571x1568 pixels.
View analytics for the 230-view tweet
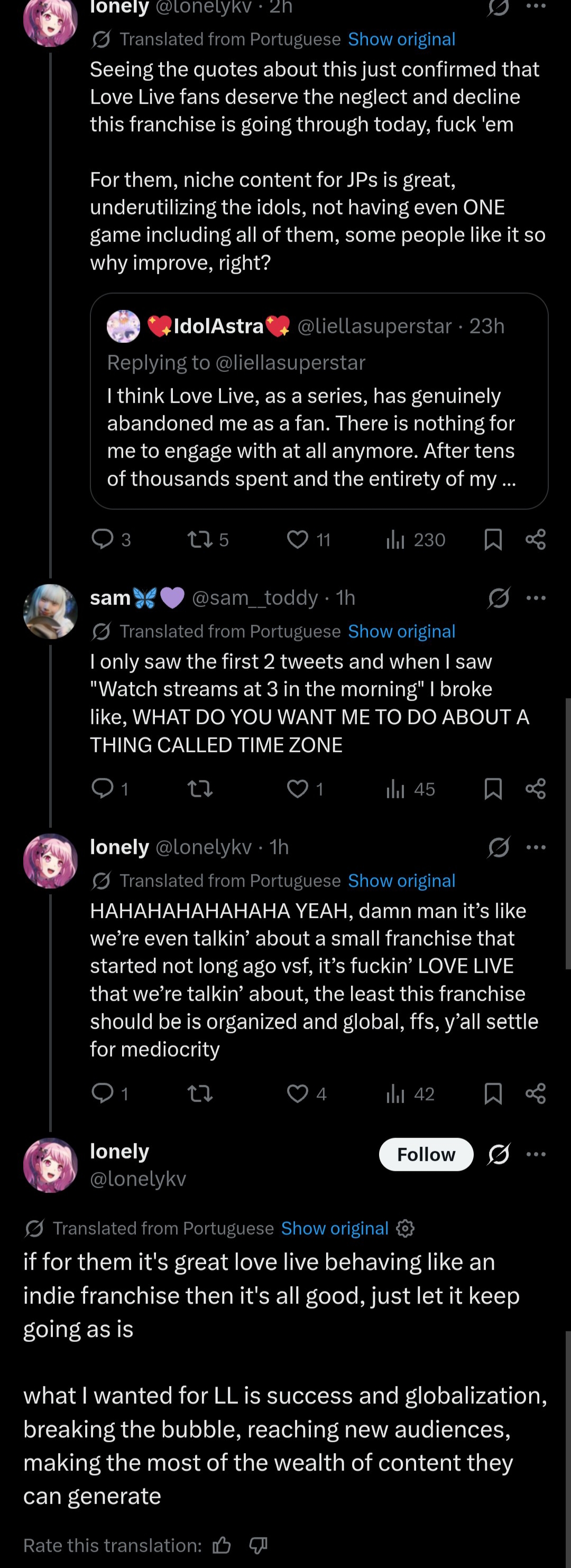coord(395,539)
